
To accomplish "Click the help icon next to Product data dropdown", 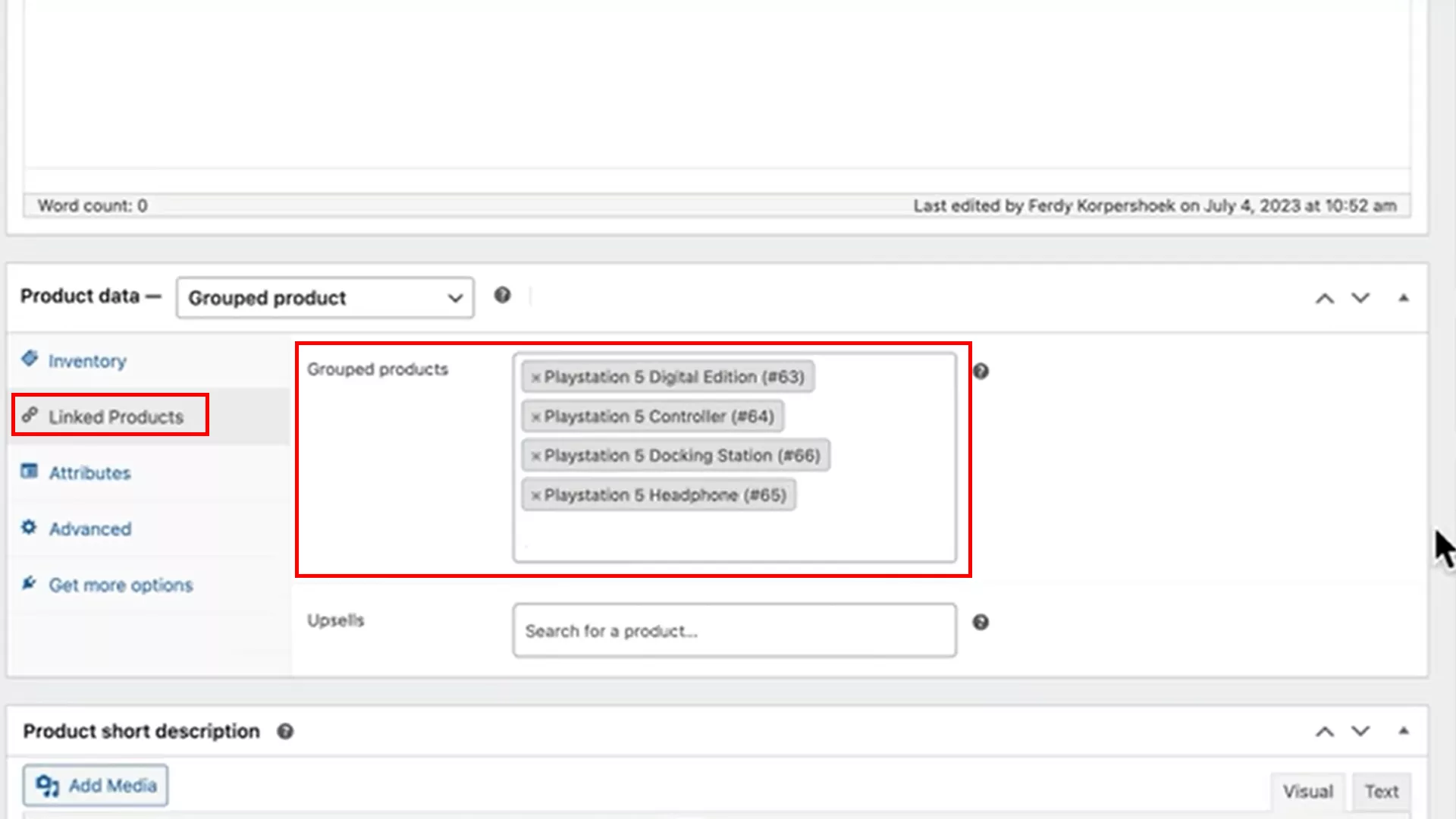I will [502, 296].
